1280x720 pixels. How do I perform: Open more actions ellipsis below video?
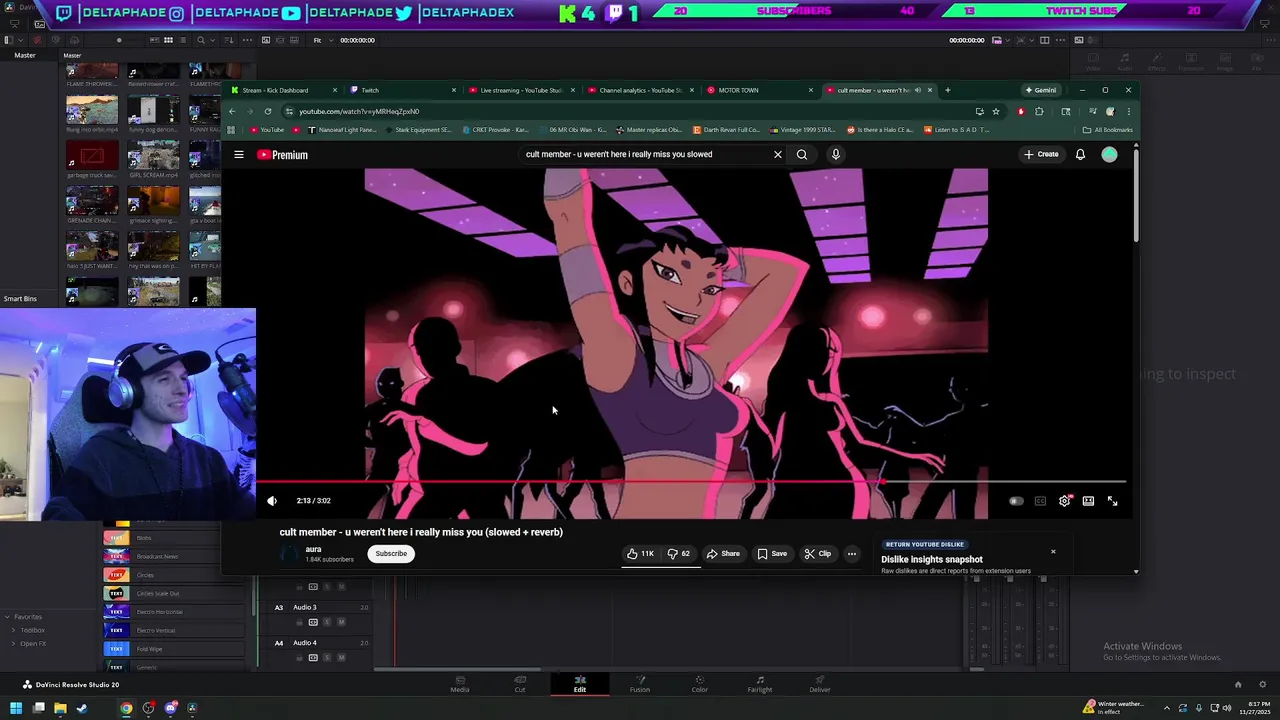pos(852,554)
